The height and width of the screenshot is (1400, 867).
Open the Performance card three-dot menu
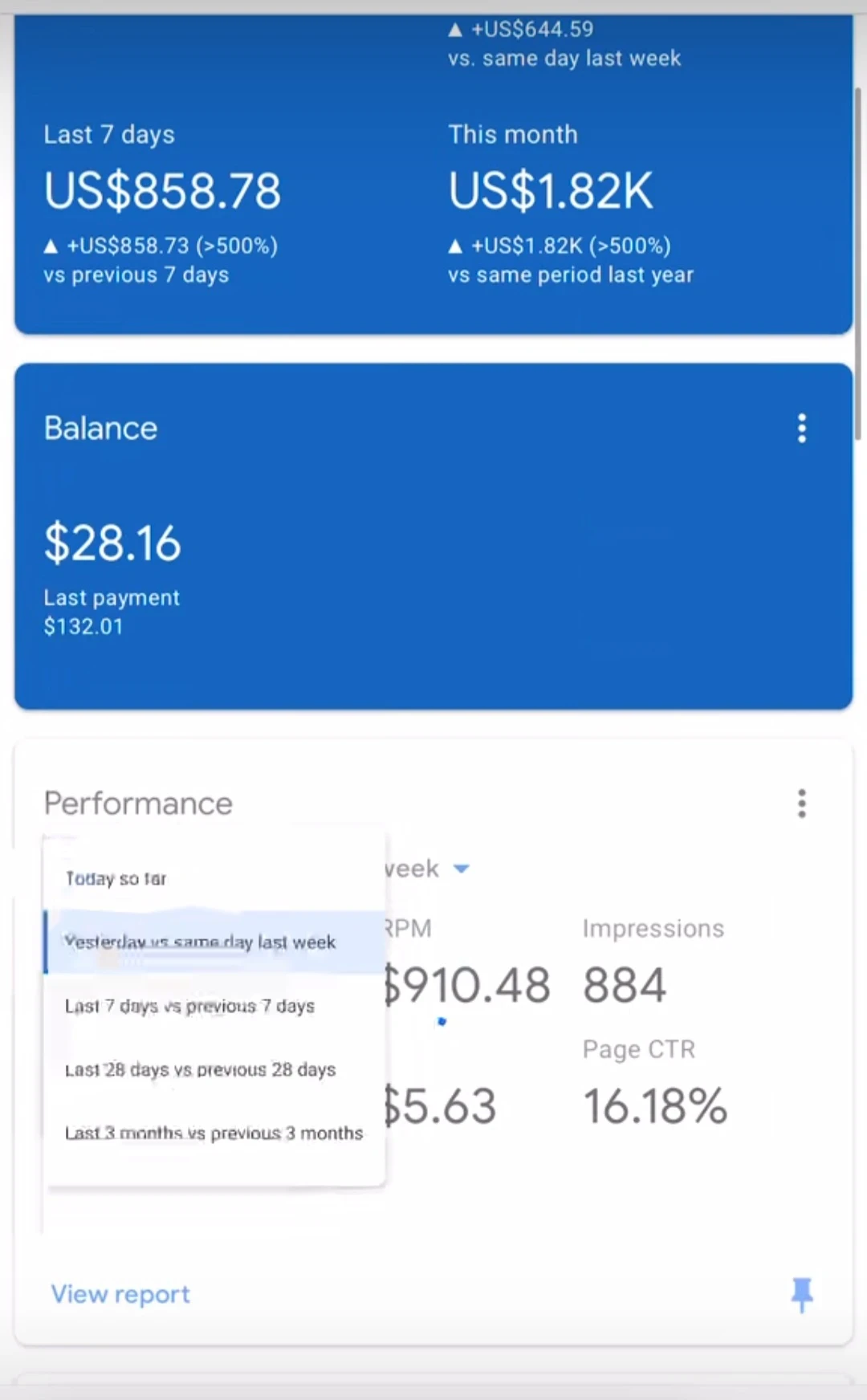tap(801, 804)
